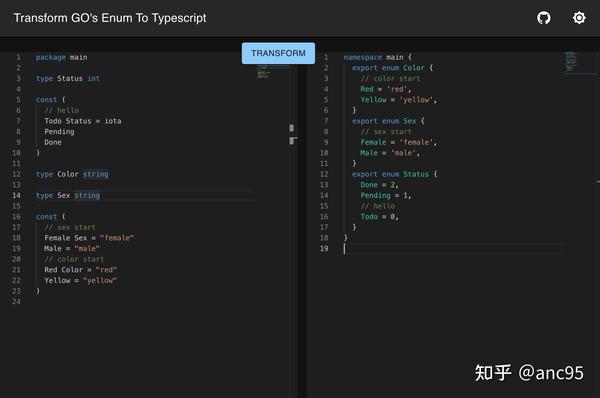Click 'export enum Color {' line in output
Screen dimensions: 600x398
coord(392,68)
